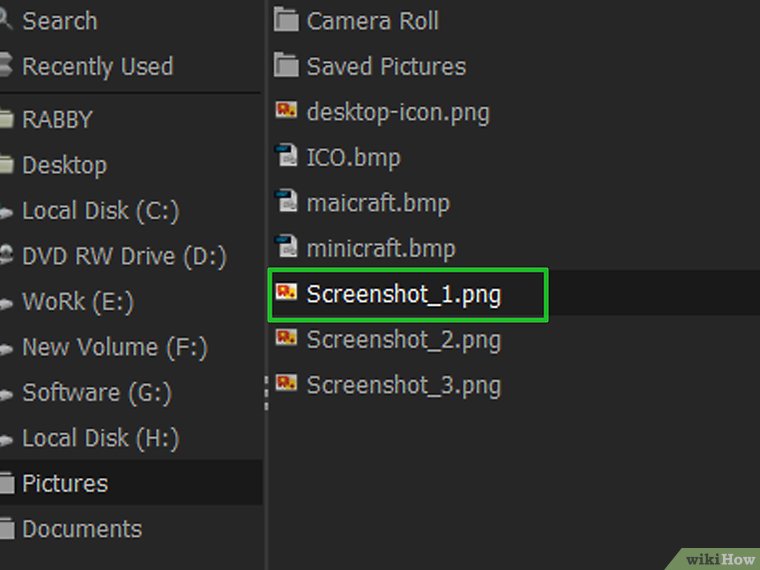This screenshot has height=570, width=760.
Task: Click the Screenshot_3.png file icon
Action: [x=287, y=384]
